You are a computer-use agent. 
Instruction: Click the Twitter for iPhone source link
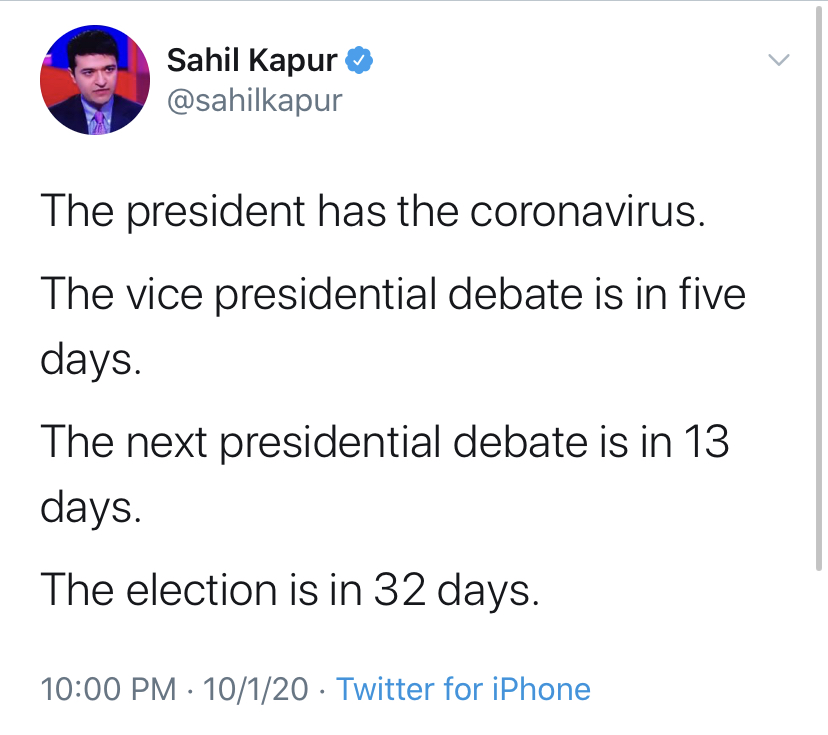(463, 689)
